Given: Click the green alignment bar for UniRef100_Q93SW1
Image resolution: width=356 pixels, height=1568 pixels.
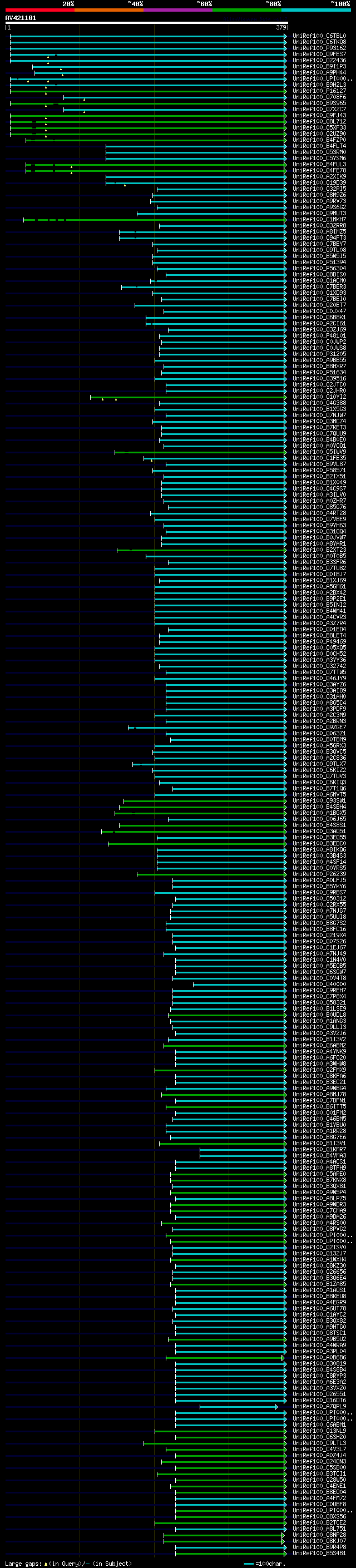Looking at the screenshot, I should [x=205, y=801].
